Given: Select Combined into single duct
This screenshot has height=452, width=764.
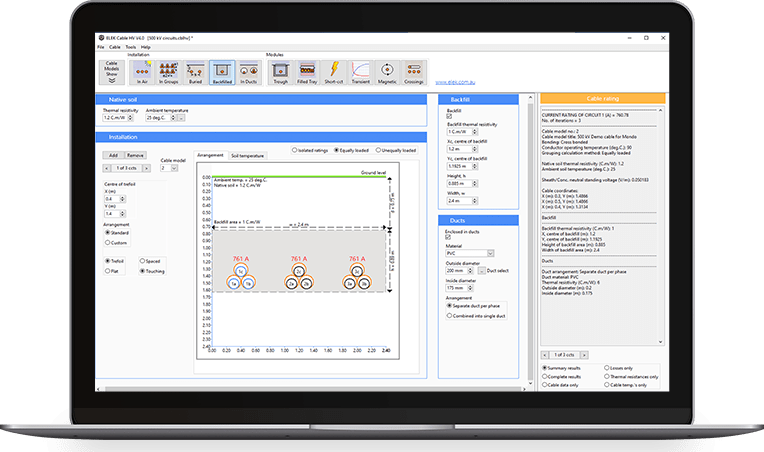Looking at the screenshot, I should (476, 316).
